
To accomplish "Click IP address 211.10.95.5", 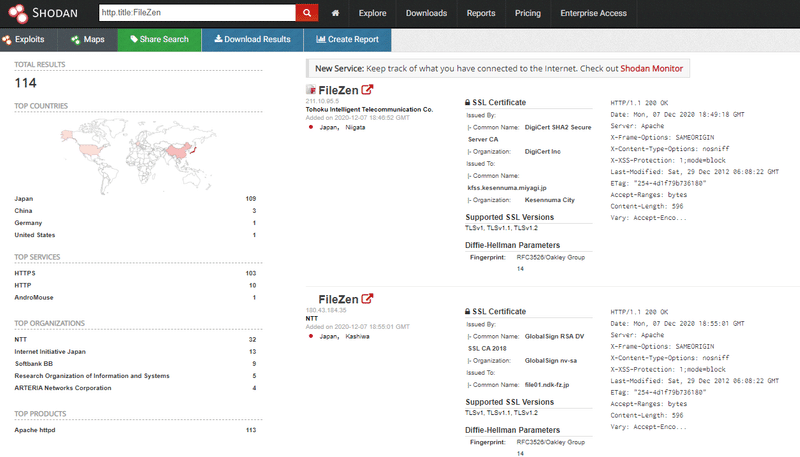I will pyautogui.click(x=322, y=101).
